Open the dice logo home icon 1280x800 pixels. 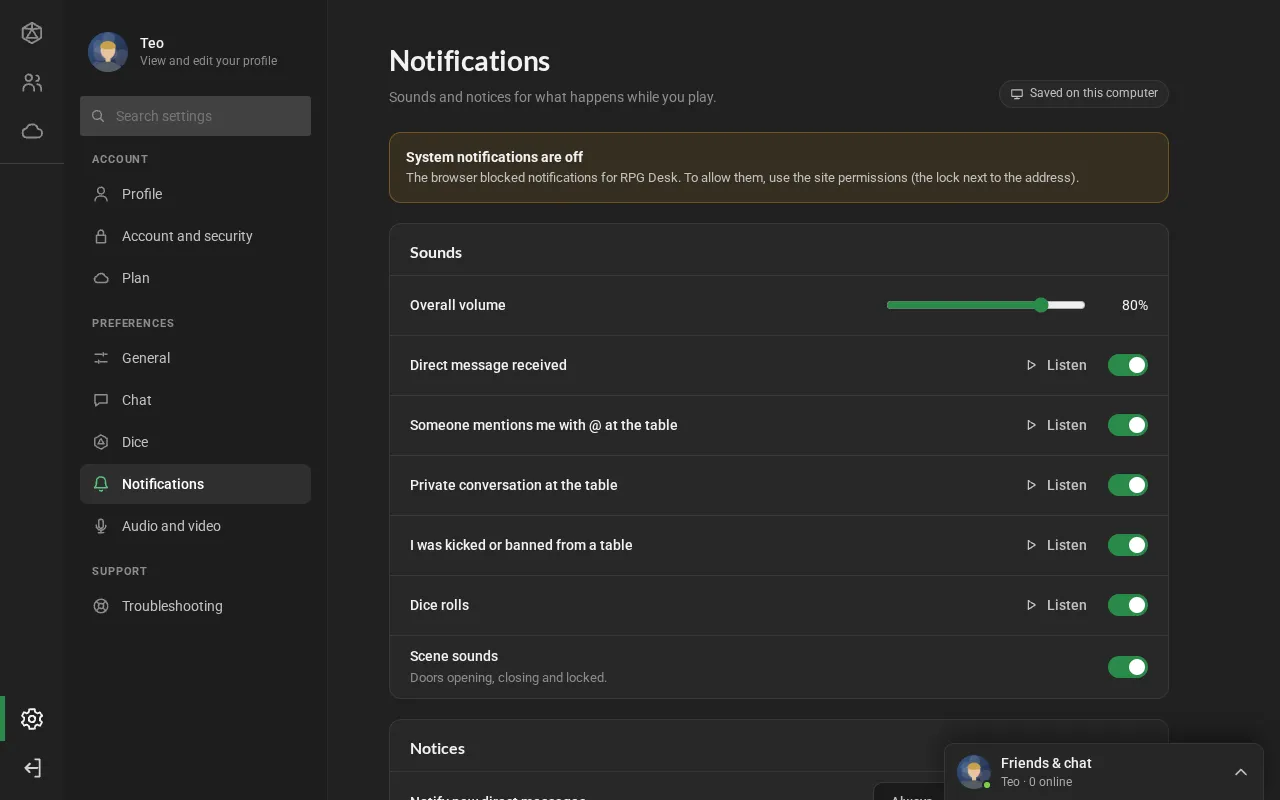pos(32,33)
